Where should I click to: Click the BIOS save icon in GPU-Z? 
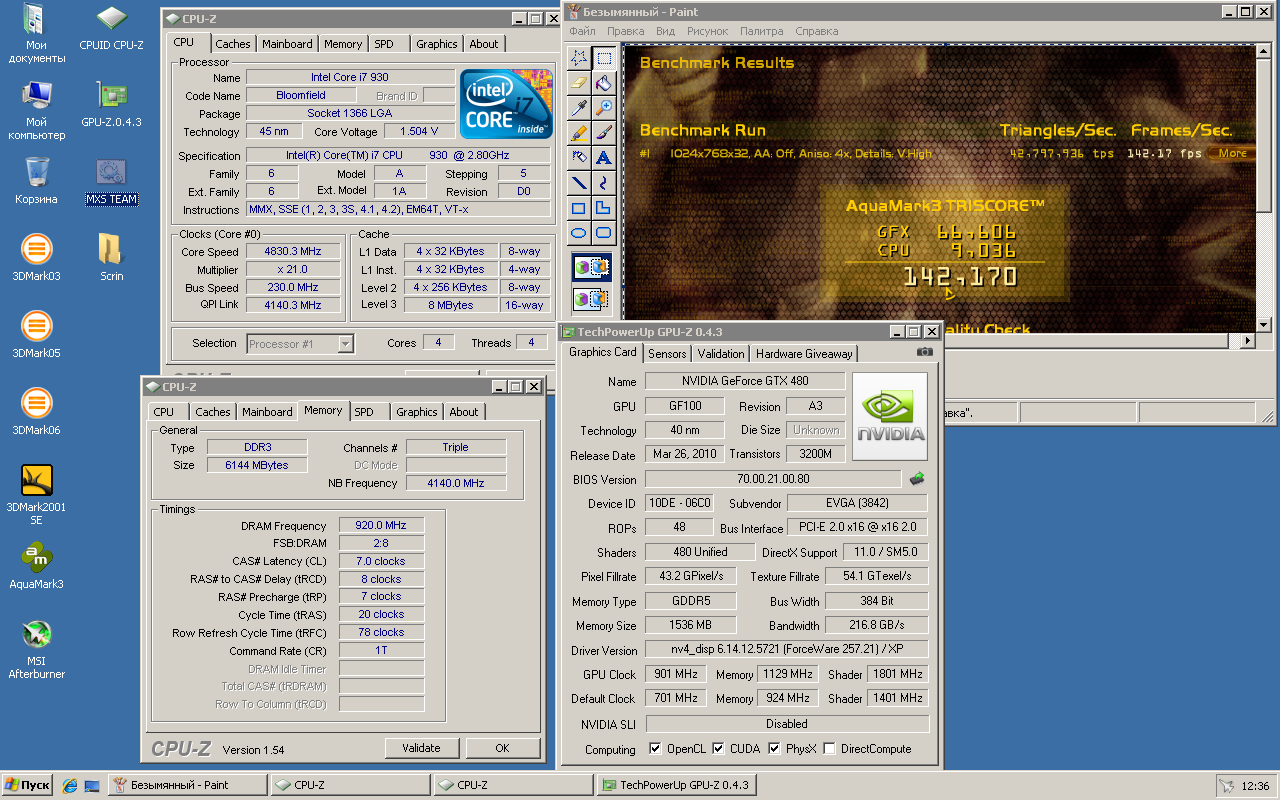(917, 479)
